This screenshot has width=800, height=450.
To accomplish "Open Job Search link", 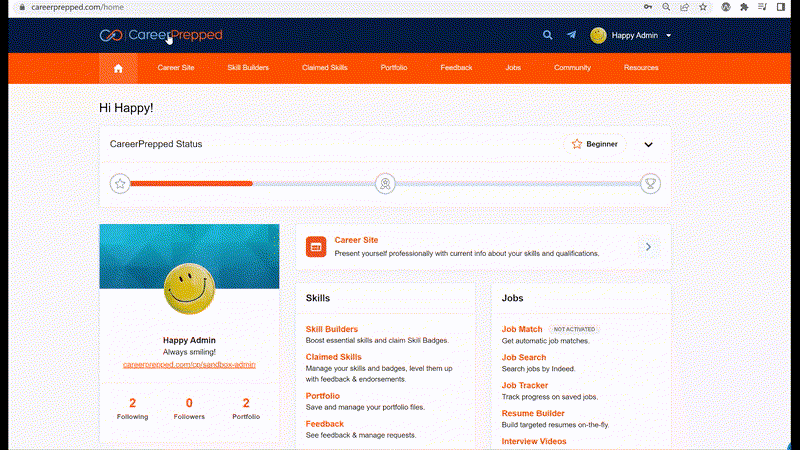I will 523,357.
